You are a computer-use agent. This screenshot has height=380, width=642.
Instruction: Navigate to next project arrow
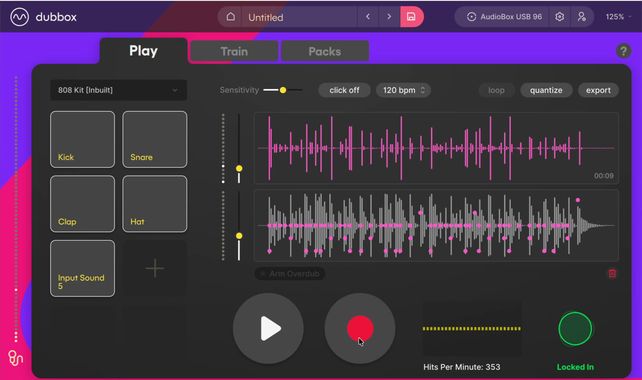click(x=389, y=17)
